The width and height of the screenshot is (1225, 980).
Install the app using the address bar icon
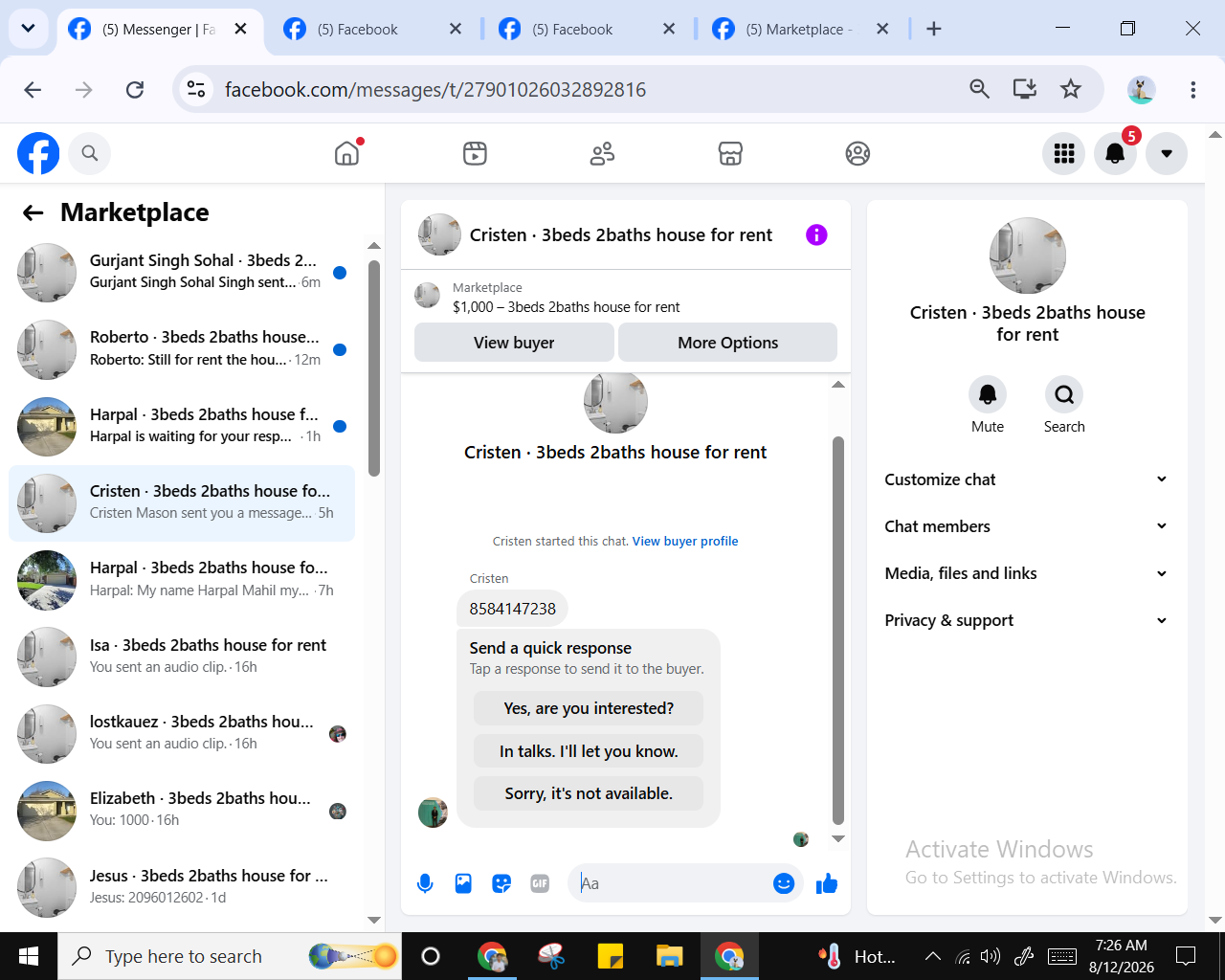click(x=1025, y=89)
